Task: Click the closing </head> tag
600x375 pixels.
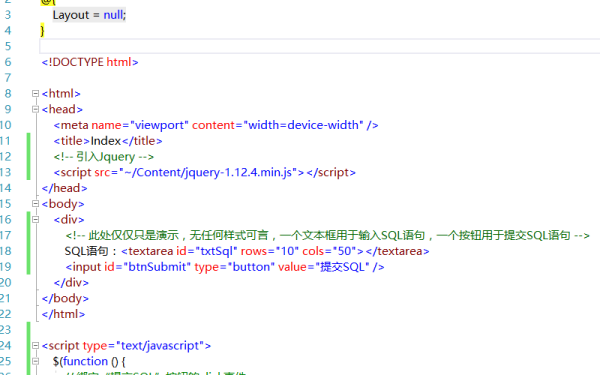Action: pyautogui.click(x=64, y=188)
